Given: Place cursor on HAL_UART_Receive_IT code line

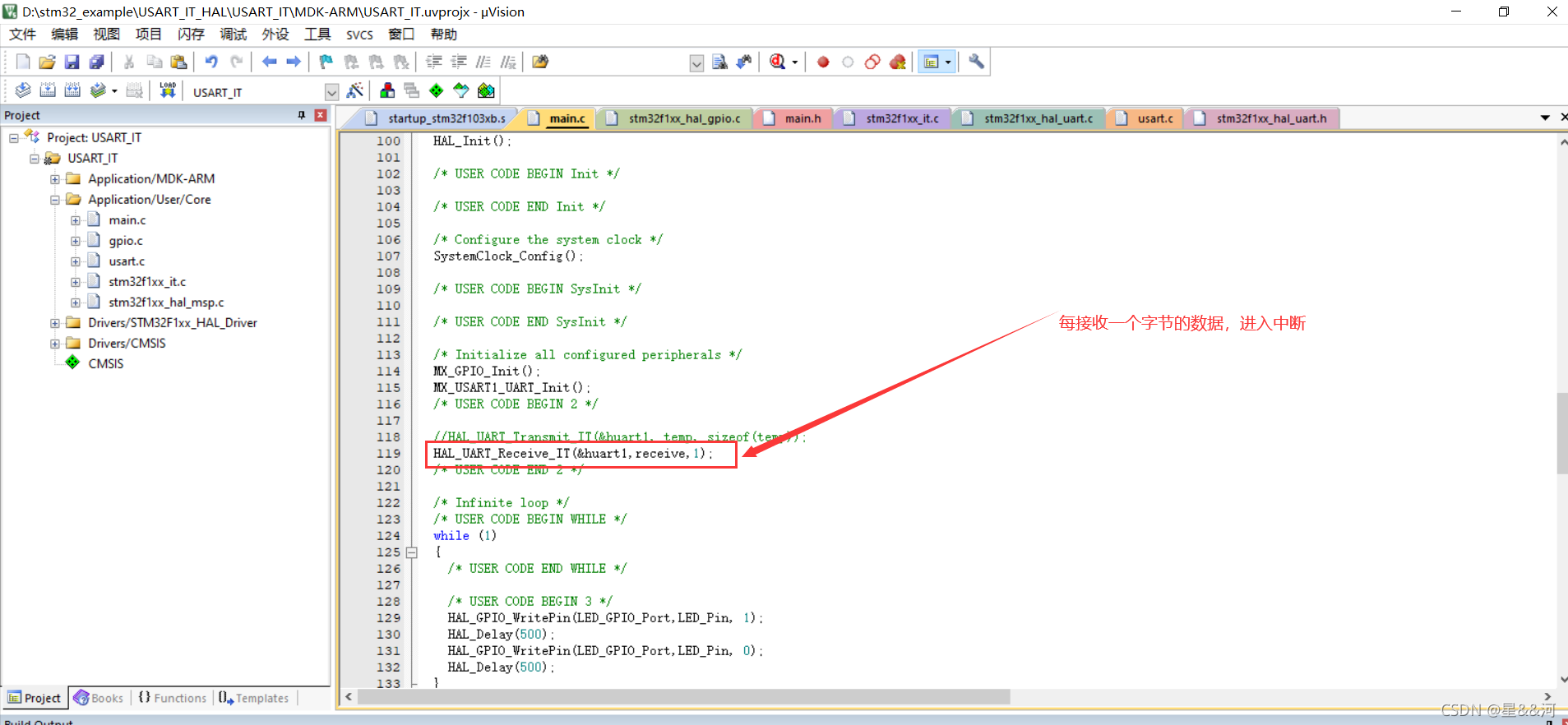Looking at the screenshot, I should [x=572, y=454].
